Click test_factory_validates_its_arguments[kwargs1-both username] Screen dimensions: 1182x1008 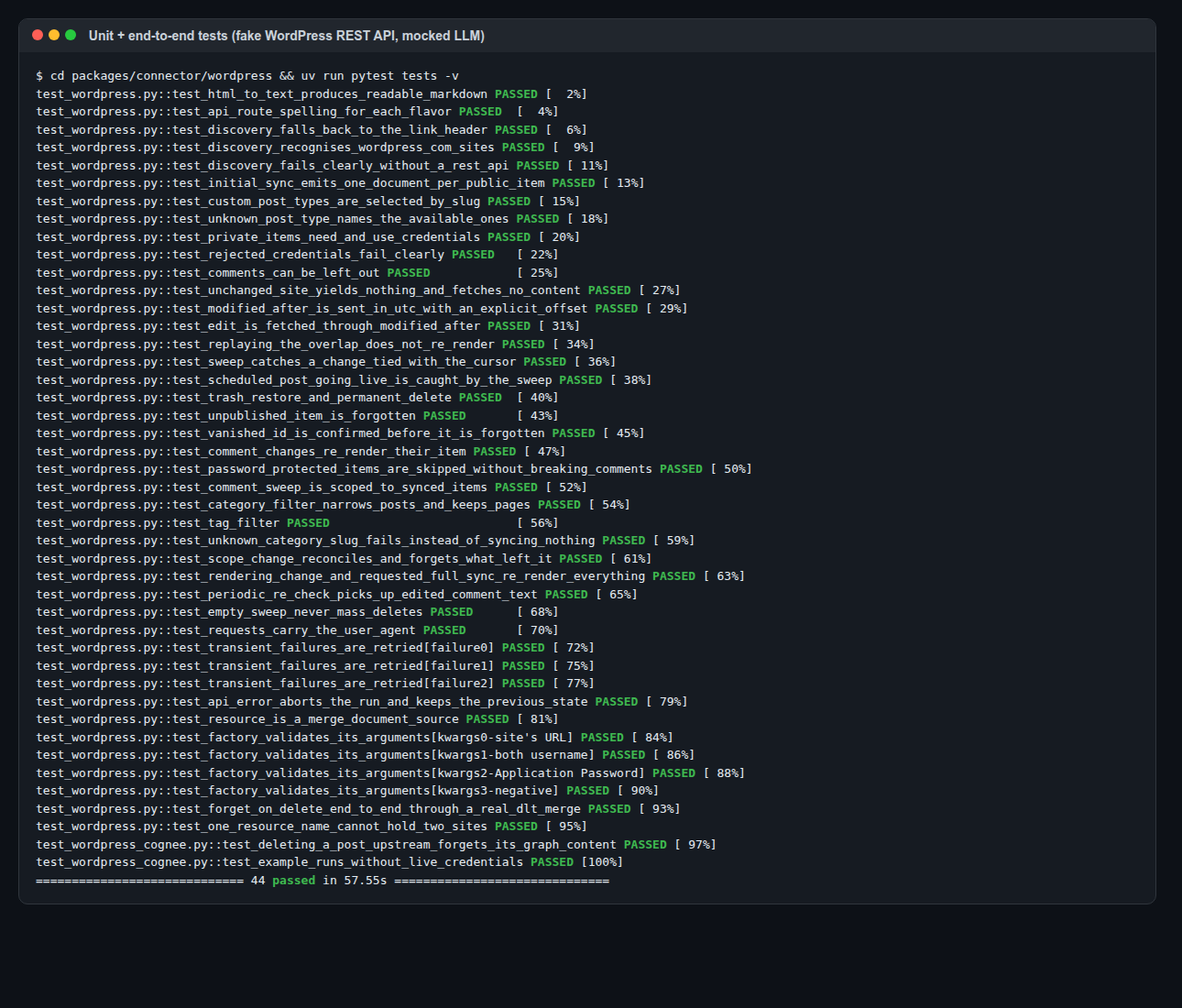366,755
